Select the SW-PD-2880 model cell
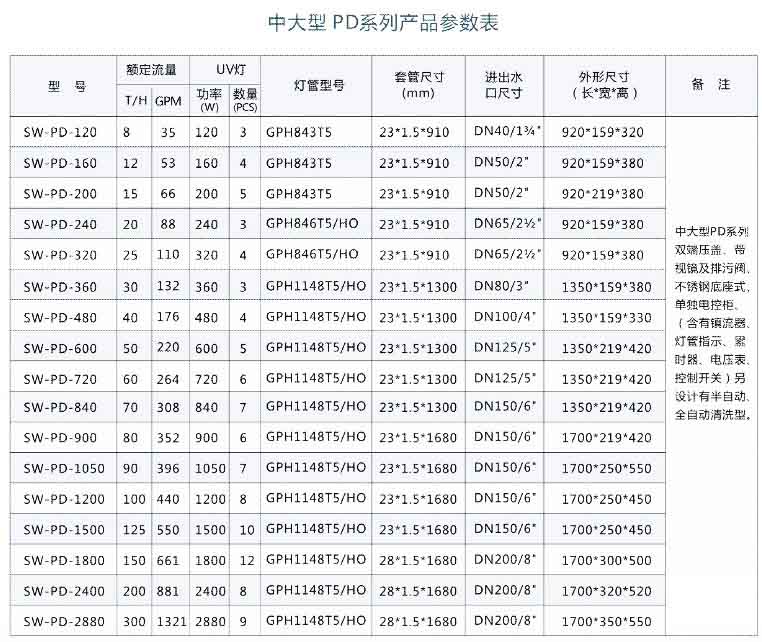 (x=64, y=620)
